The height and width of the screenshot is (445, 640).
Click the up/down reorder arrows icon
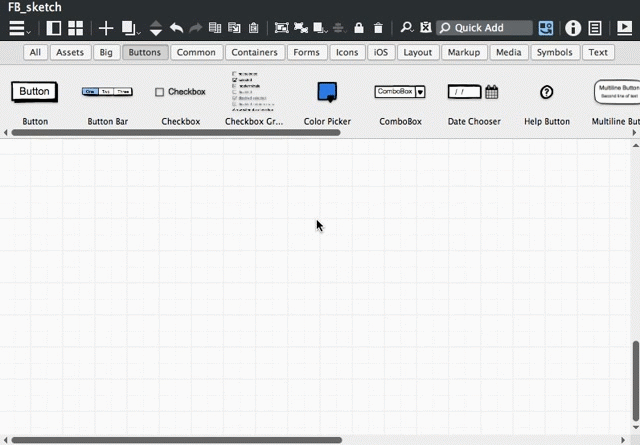[156, 28]
